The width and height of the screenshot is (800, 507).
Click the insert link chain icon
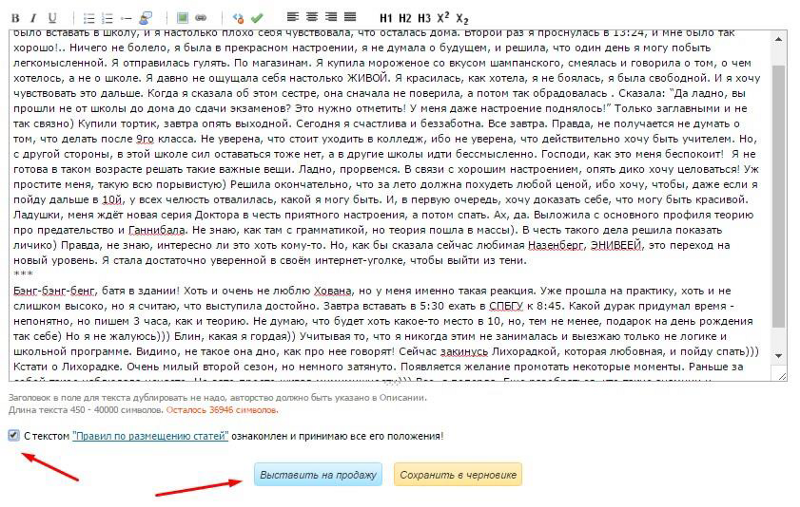click(x=201, y=18)
